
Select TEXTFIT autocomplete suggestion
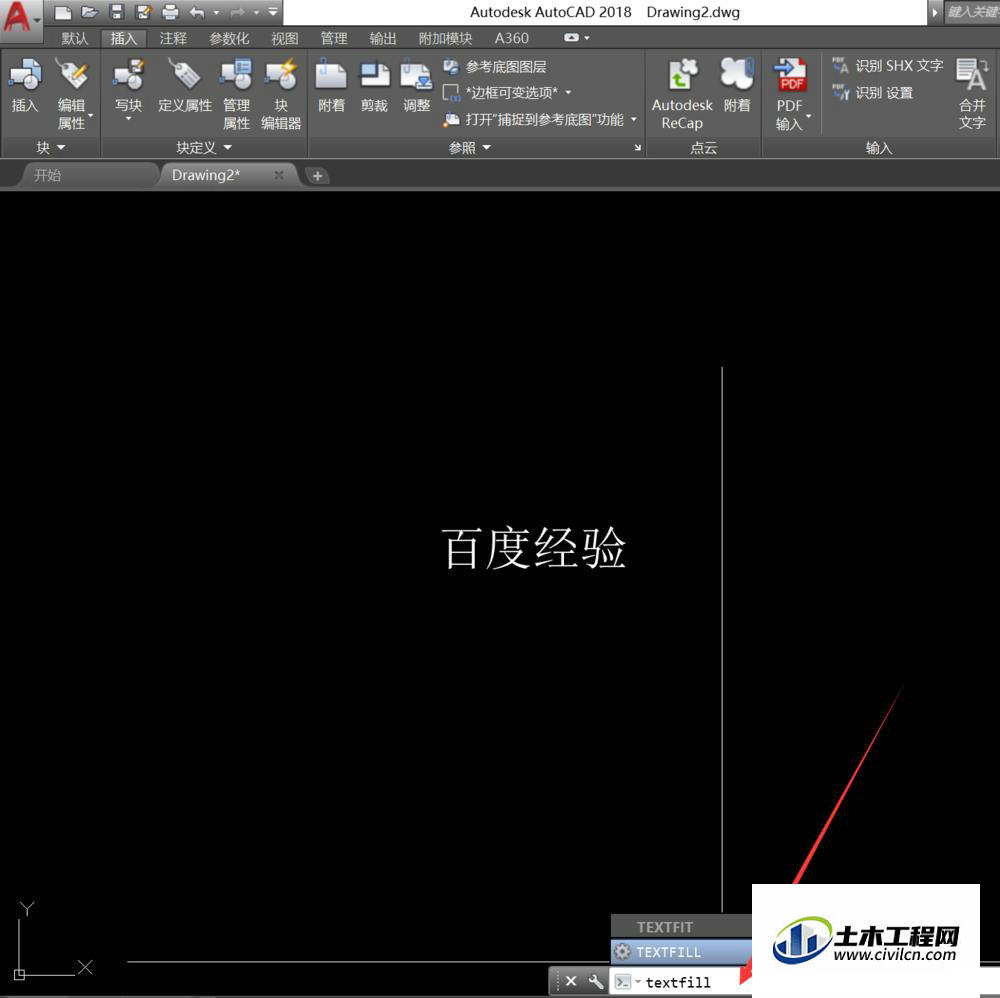tap(681, 927)
